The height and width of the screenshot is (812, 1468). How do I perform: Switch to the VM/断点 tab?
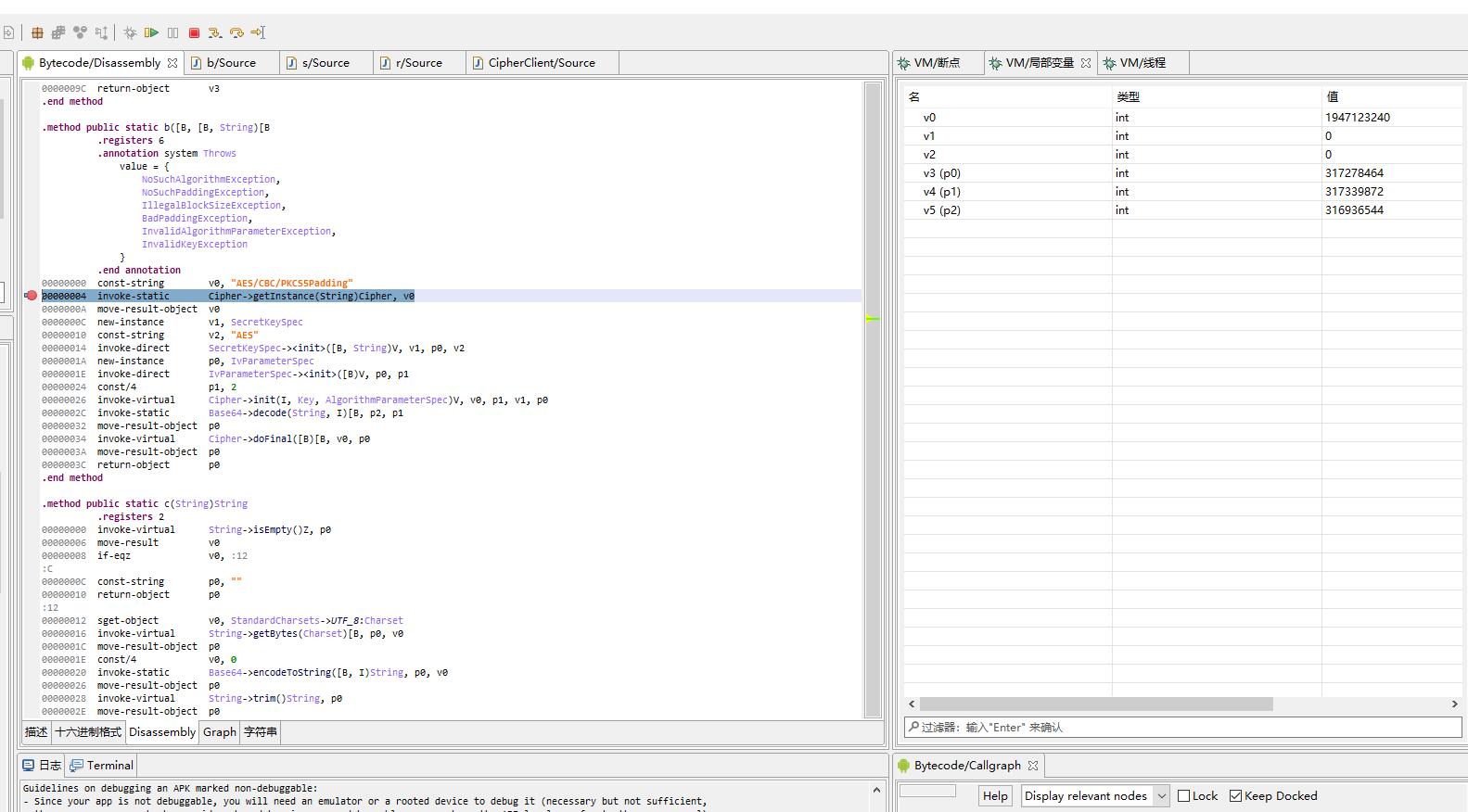point(937,63)
